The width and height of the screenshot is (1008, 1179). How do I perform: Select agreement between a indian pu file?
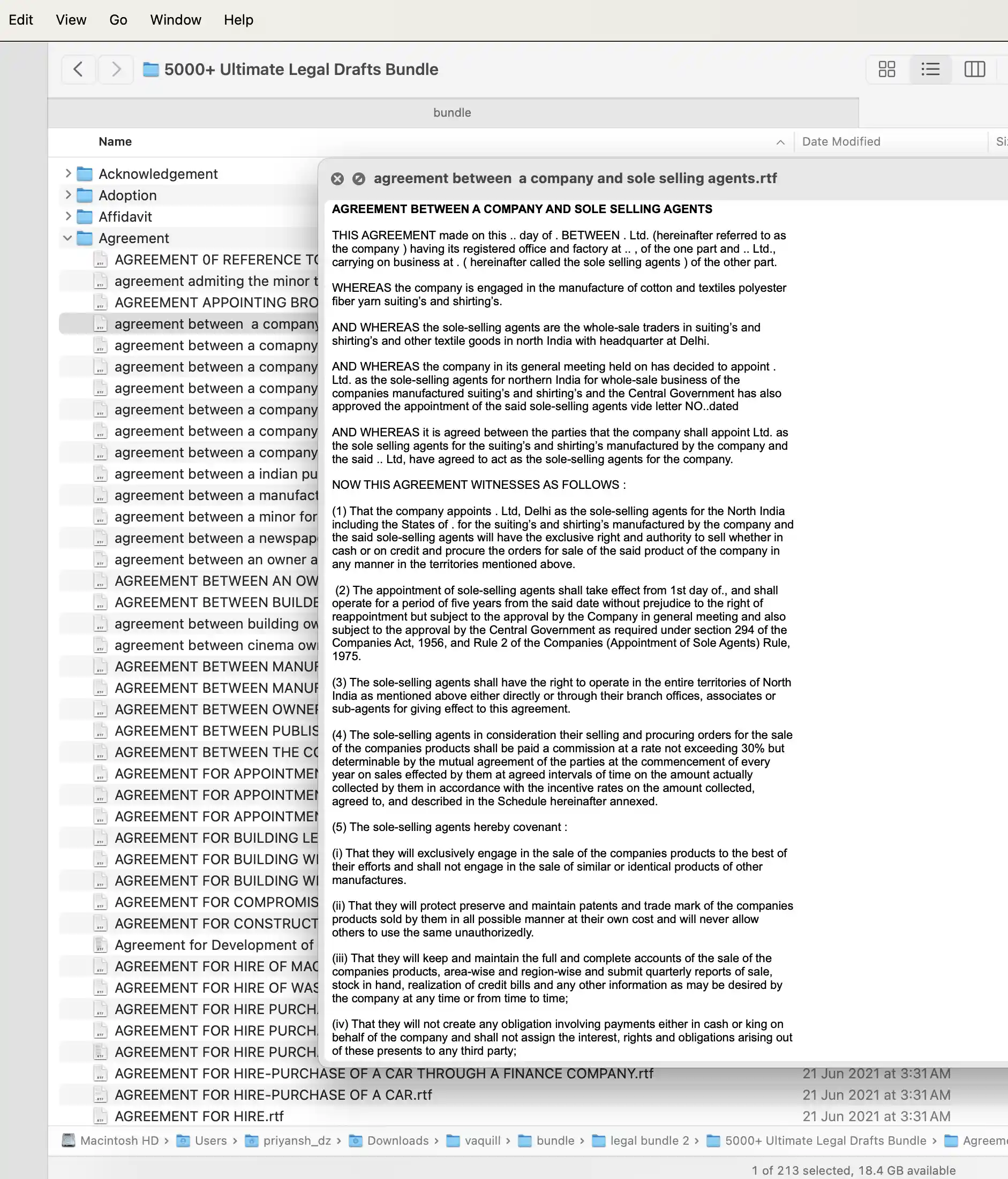216,474
